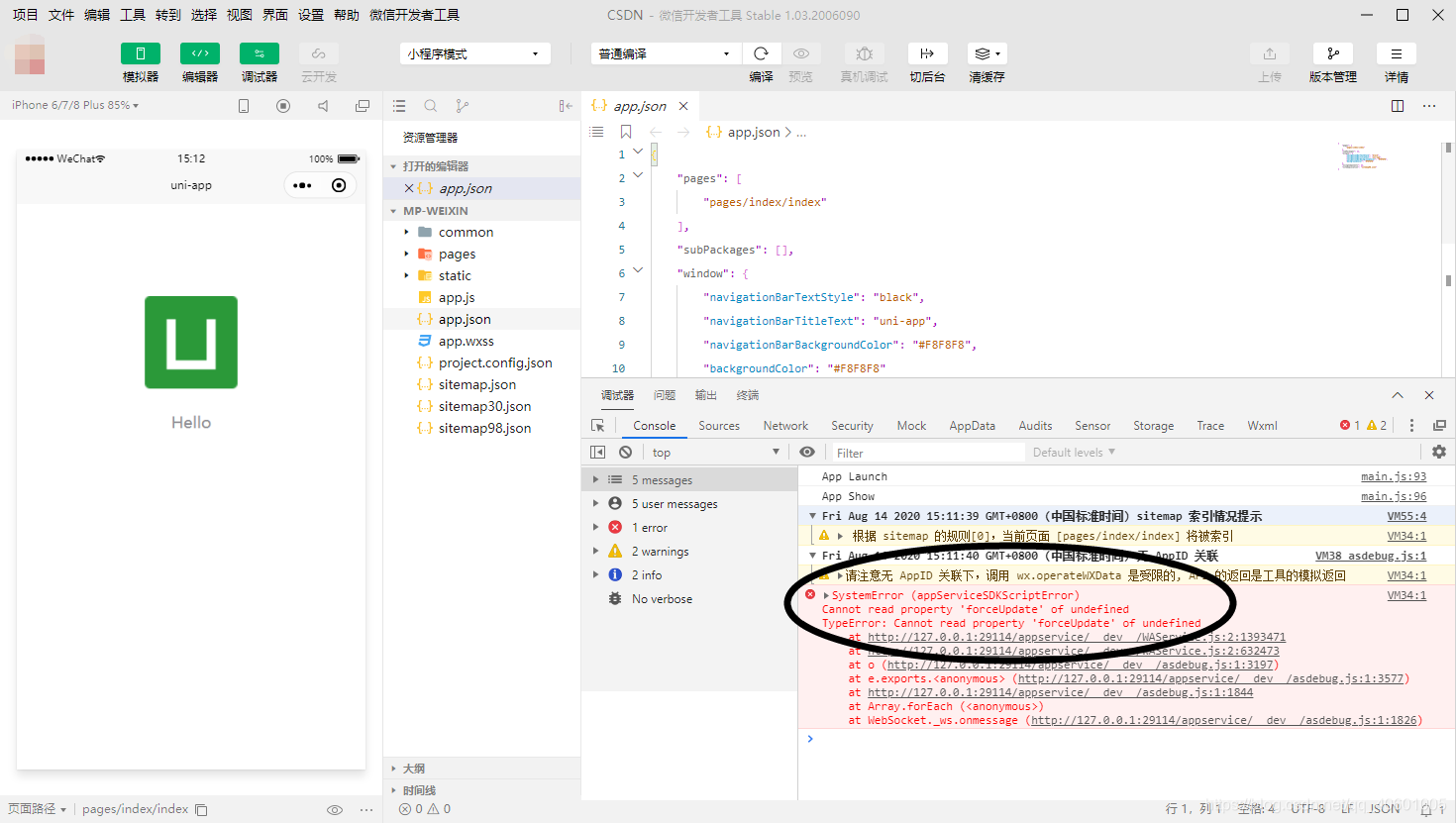Switch to the Sources tab
This screenshot has height=823, width=1456.
point(719,426)
